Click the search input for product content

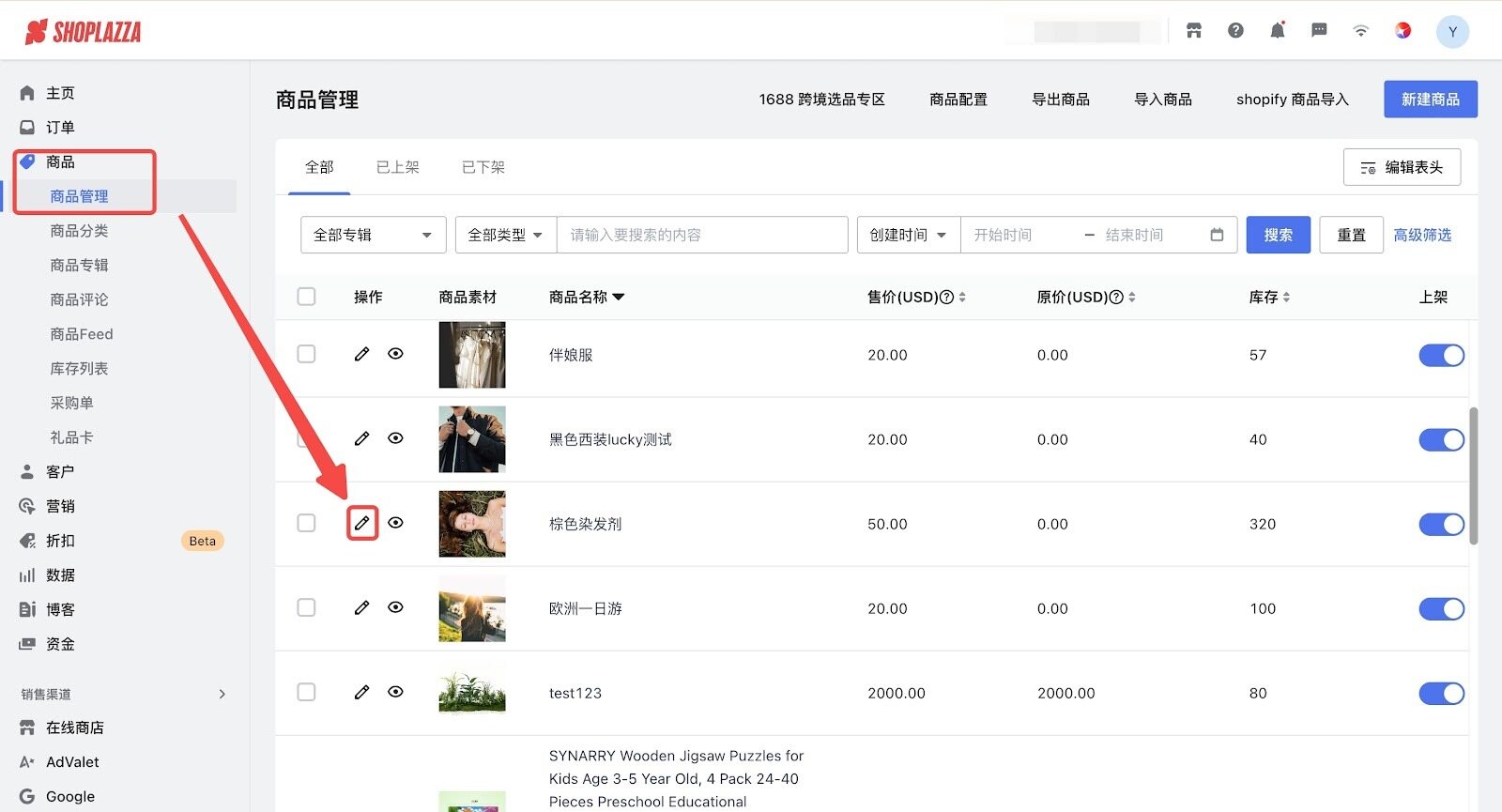[x=702, y=235]
